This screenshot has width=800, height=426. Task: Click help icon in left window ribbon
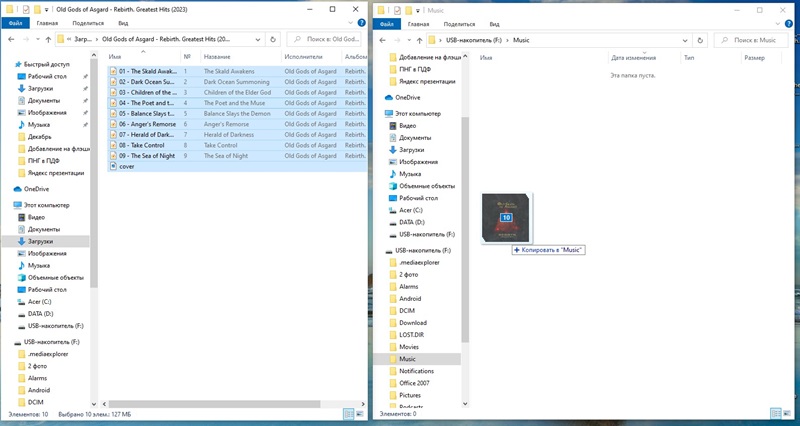(361, 23)
